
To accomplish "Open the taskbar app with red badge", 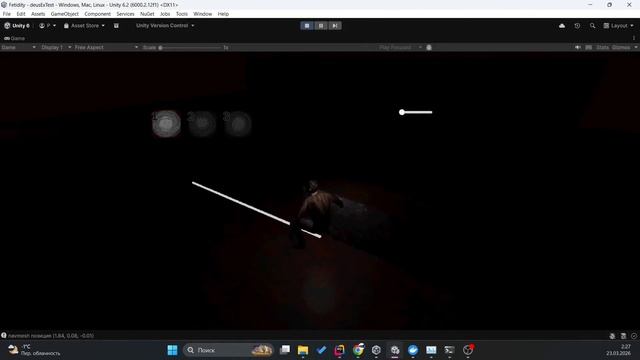I will pyautogui.click(x=468, y=350).
